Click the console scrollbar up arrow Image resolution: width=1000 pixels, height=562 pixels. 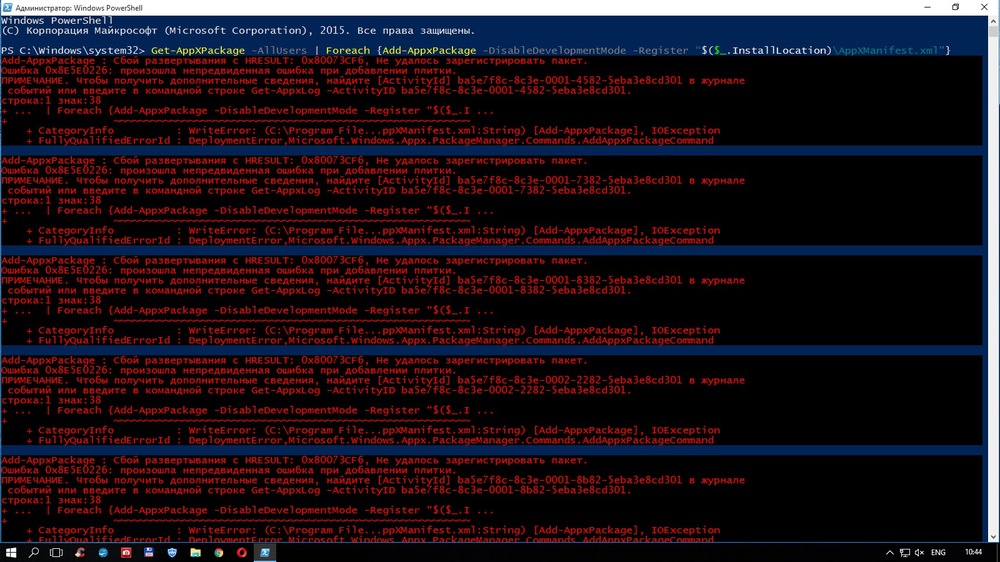(x=994, y=21)
